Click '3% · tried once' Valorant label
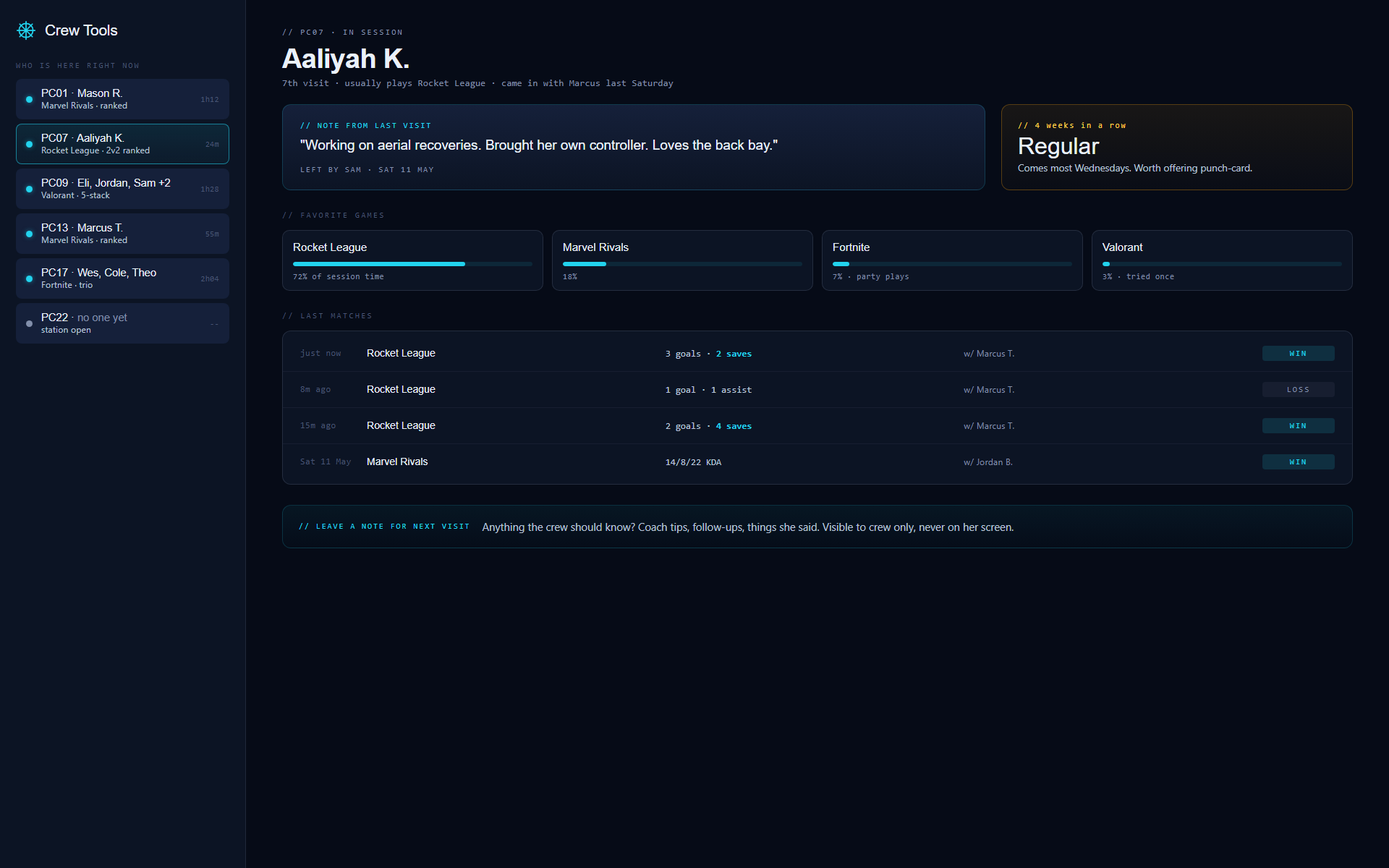The width and height of the screenshot is (1389, 868). [1138, 277]
